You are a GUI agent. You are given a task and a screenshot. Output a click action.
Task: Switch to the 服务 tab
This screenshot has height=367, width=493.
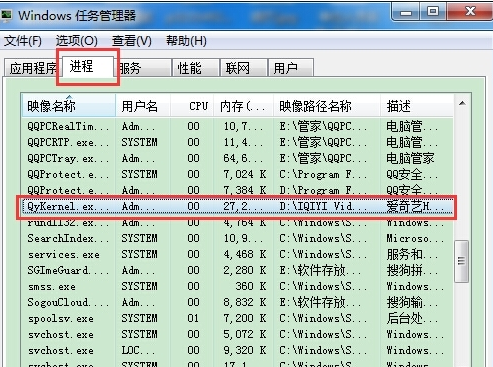pos(143,68)
